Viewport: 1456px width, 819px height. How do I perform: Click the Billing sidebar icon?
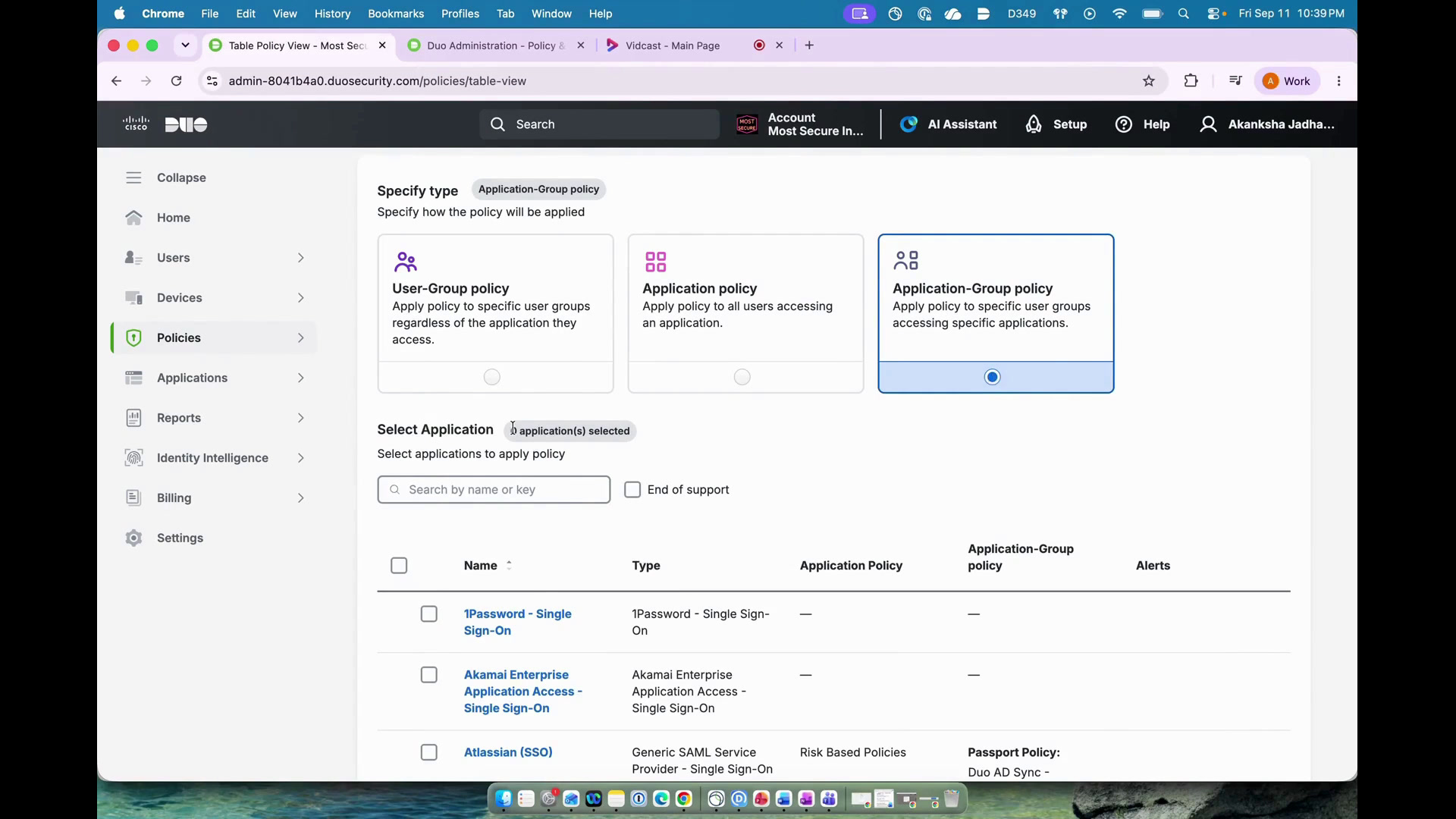(134, 497)
